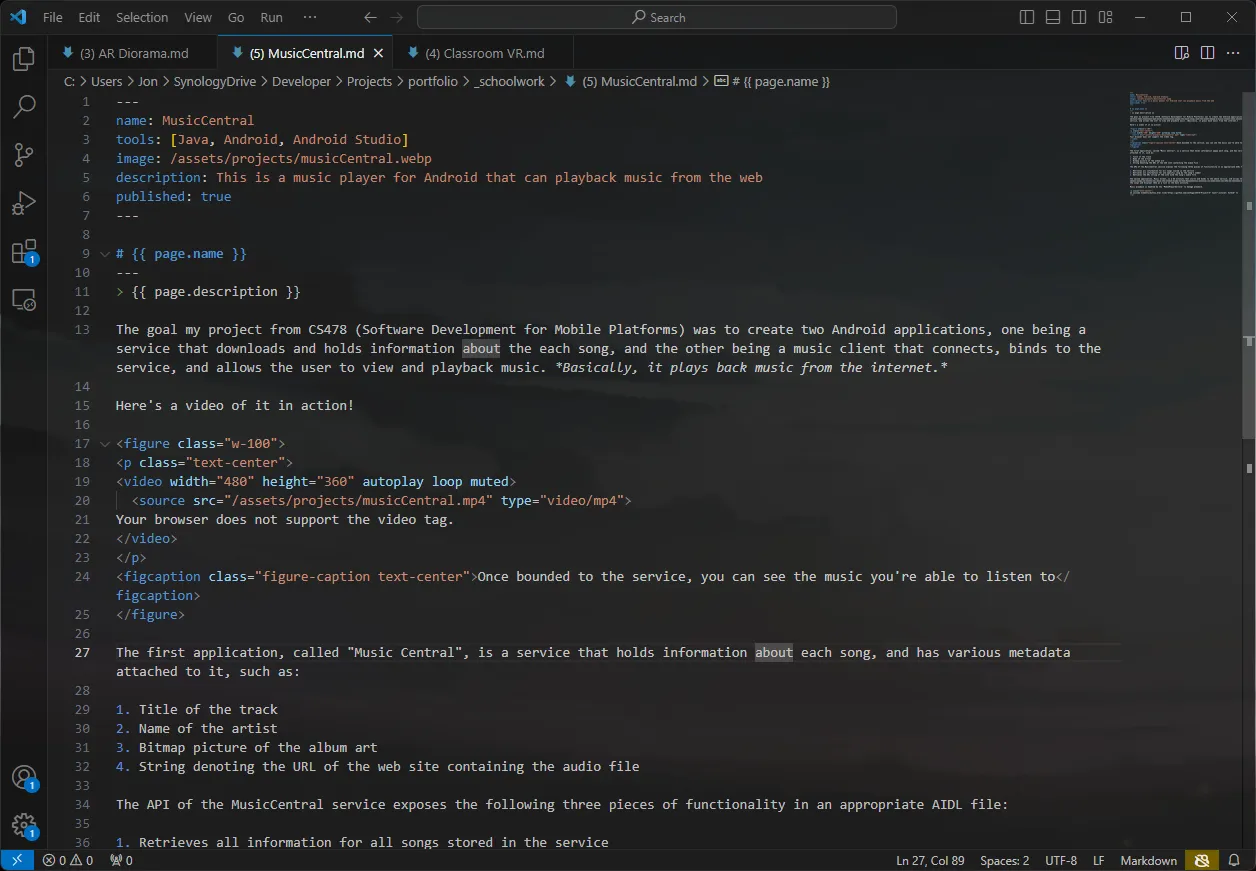Change file encoding via 'UTF-8'

coord(1061,860)
